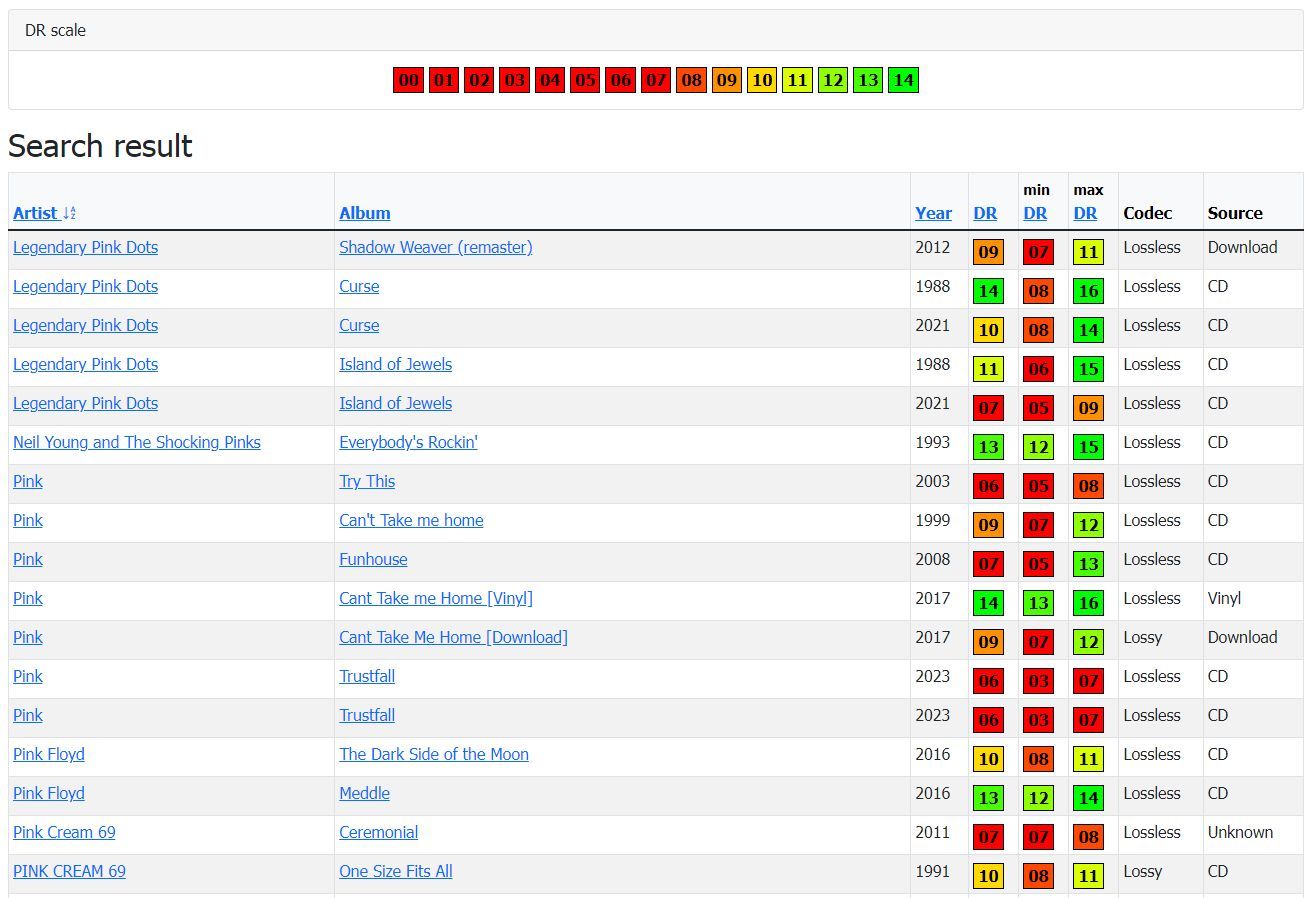1312x898 pixels.
Task: Select the red 00 swatch in DR scale
Action: point(408,80)
